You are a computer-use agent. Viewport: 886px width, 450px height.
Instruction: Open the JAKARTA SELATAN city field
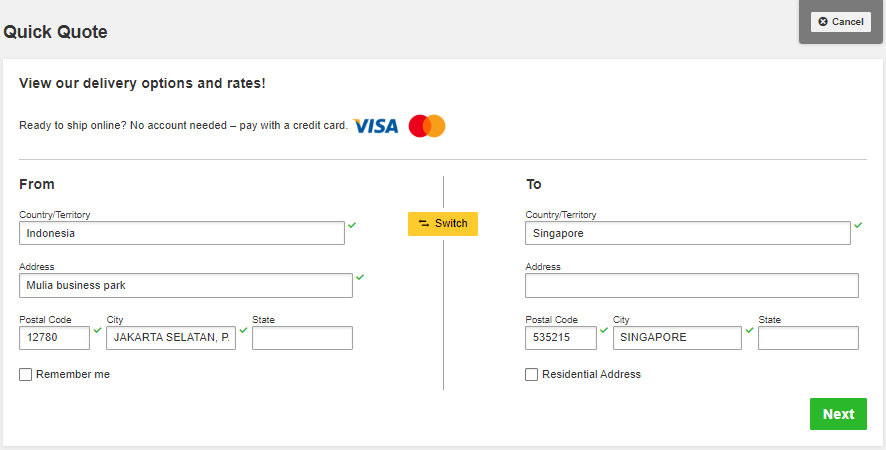[x=171, y=338]
